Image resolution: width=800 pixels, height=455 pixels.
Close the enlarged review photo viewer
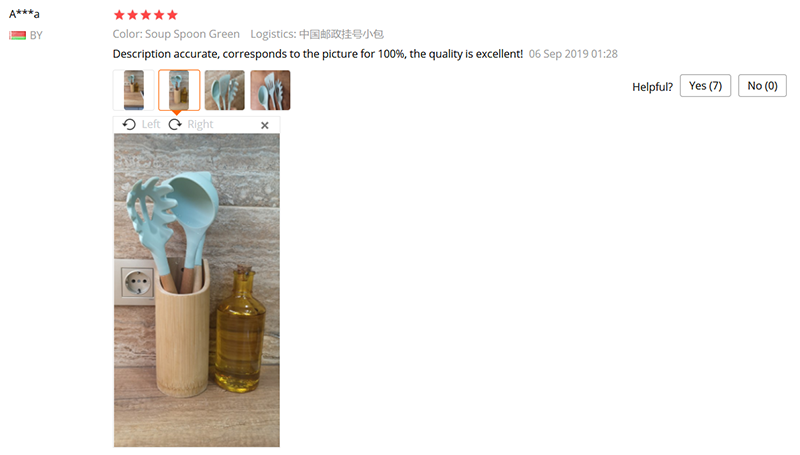(x=265, y=125)
